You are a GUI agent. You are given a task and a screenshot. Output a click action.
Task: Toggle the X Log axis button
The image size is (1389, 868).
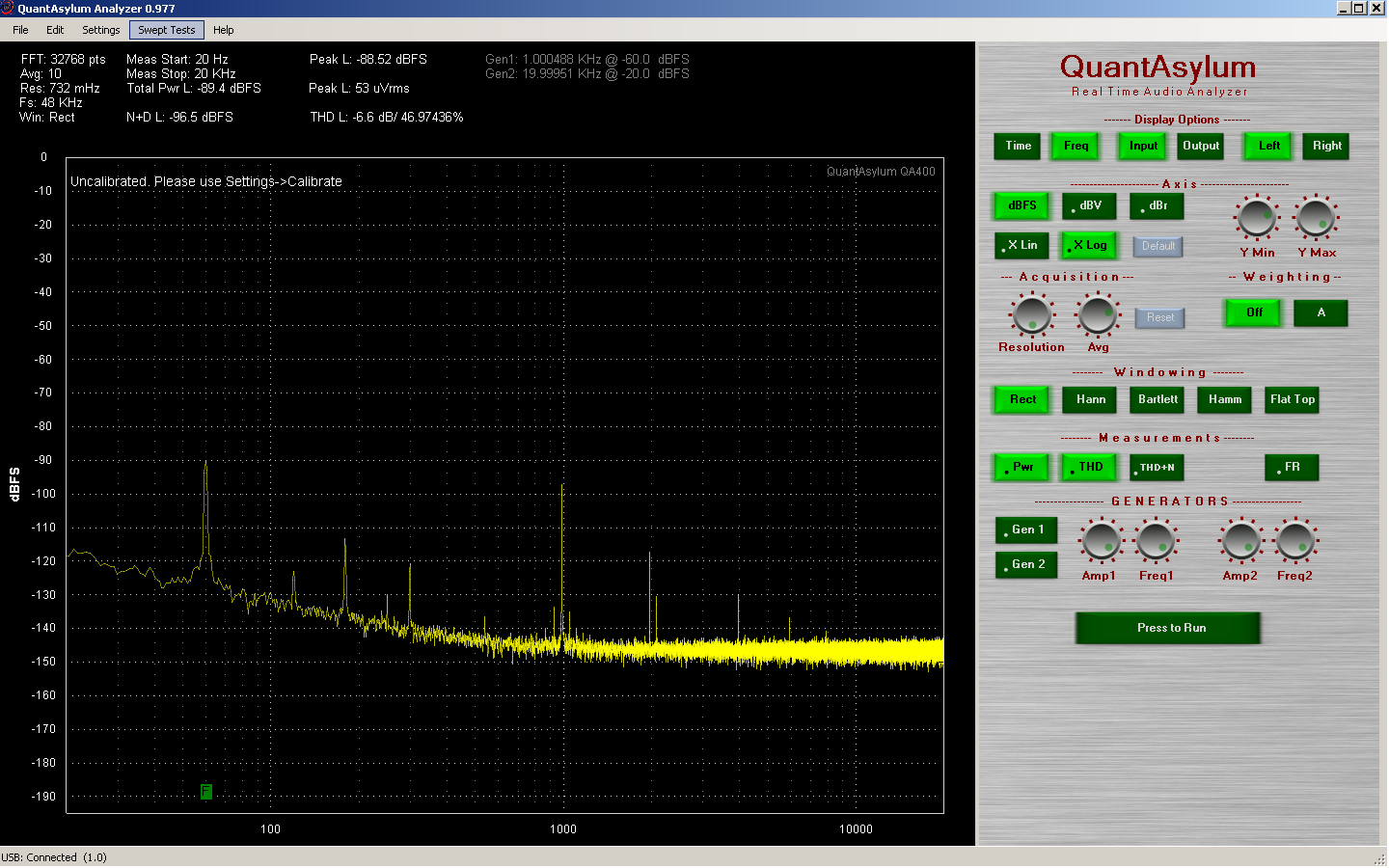(1089, 246)
